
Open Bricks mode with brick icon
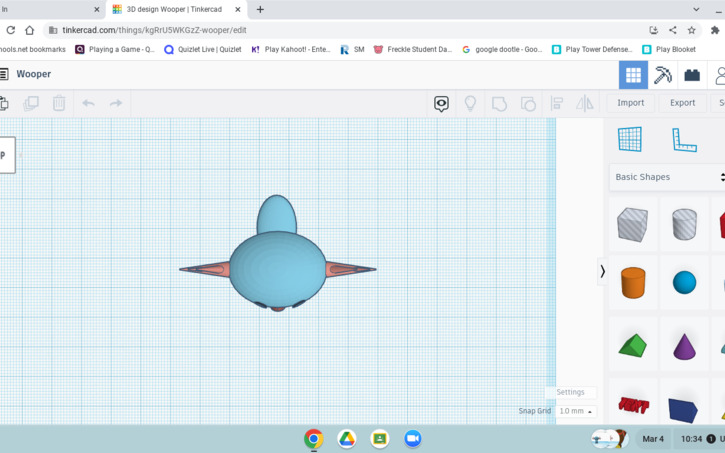tap(692, 75)
